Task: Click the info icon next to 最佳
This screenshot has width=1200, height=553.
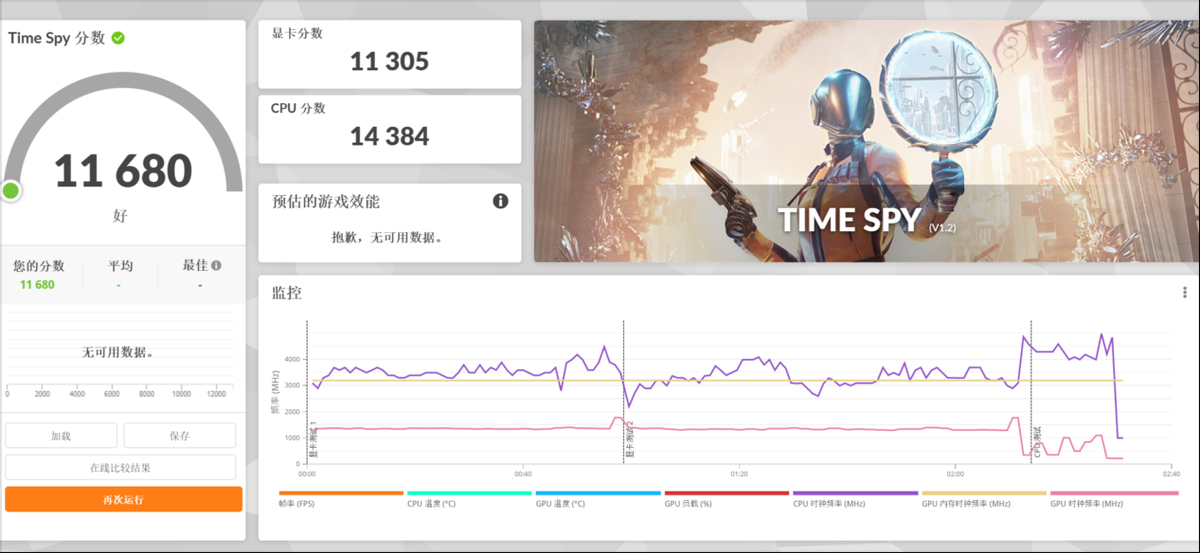Action: pos(216,266)
